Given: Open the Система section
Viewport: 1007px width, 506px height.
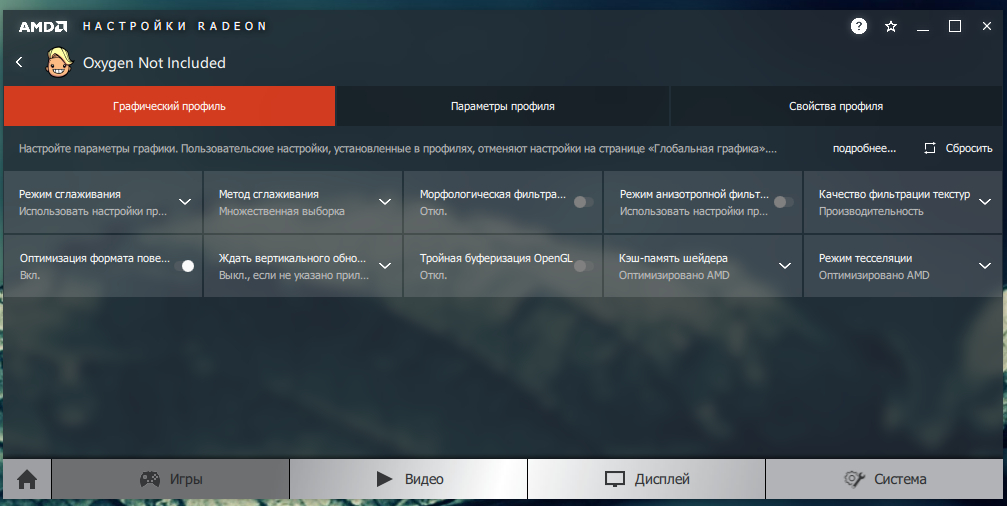Looking at the screenshot, I should click(x=884, y=479).
